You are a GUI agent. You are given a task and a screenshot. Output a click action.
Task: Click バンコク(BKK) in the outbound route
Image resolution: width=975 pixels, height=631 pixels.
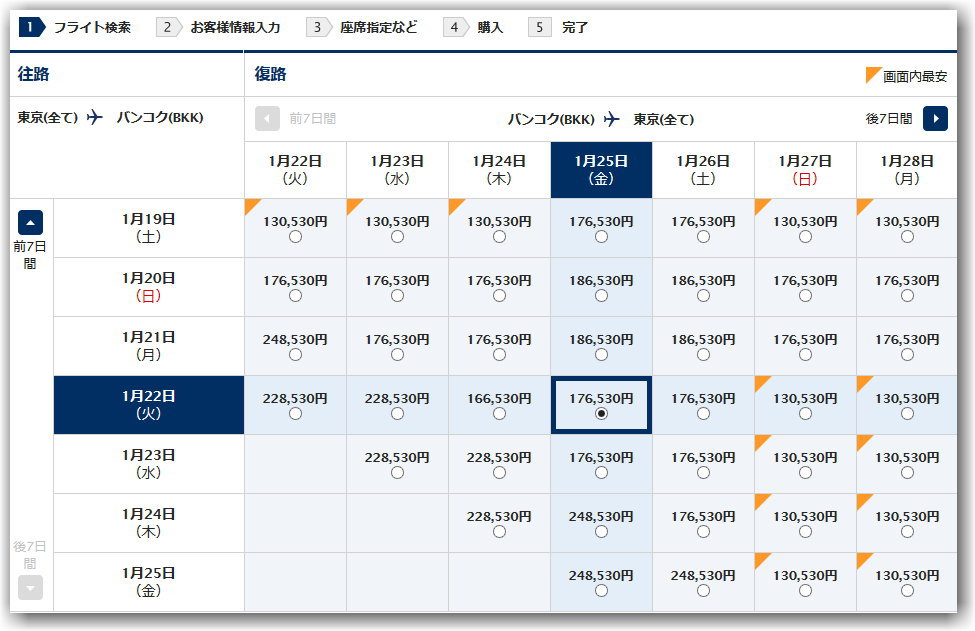160,117
